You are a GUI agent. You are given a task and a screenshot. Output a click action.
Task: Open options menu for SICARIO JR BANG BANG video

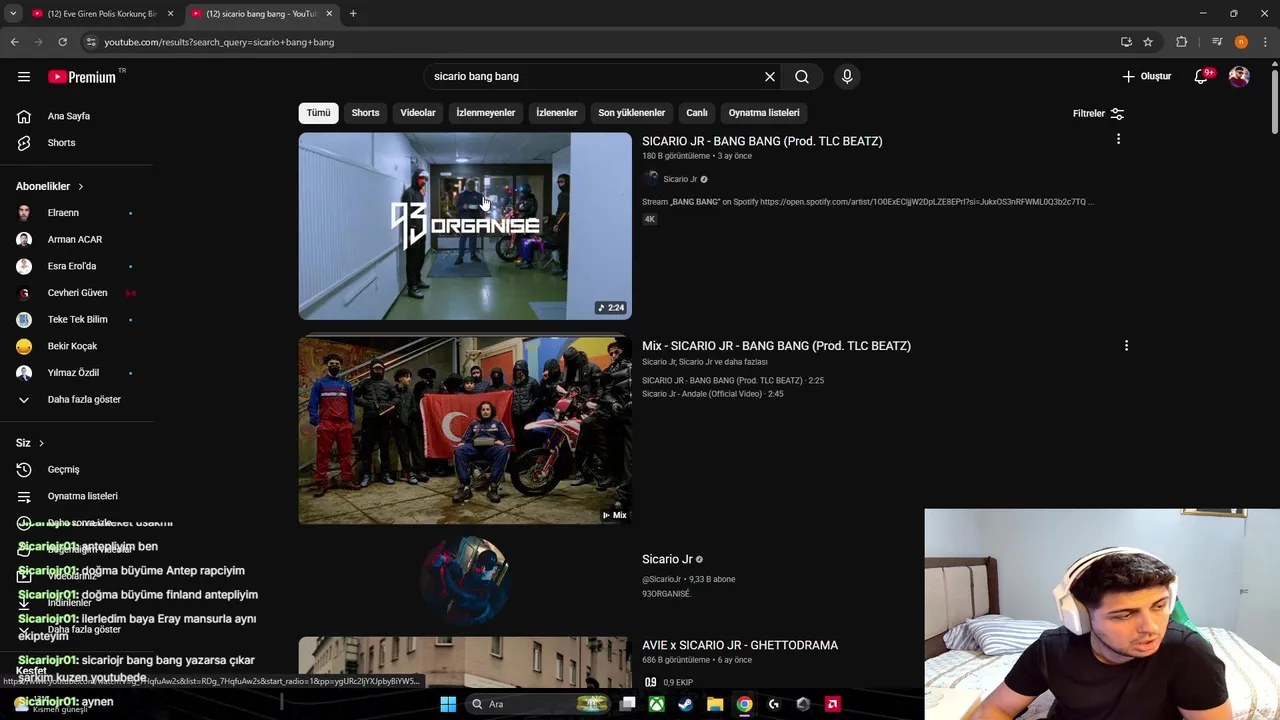pos(1118,139)
